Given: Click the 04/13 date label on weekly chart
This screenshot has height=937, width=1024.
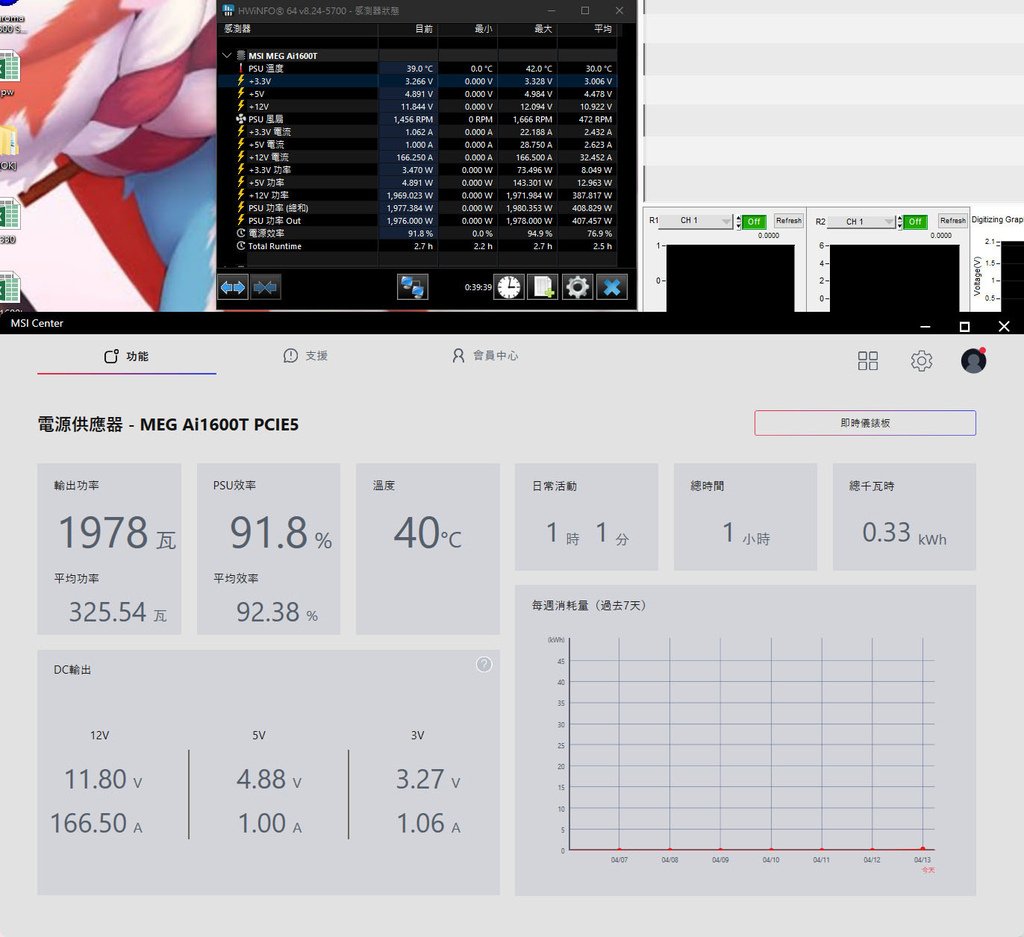Looking at the screenshot, I should point(922,860).
